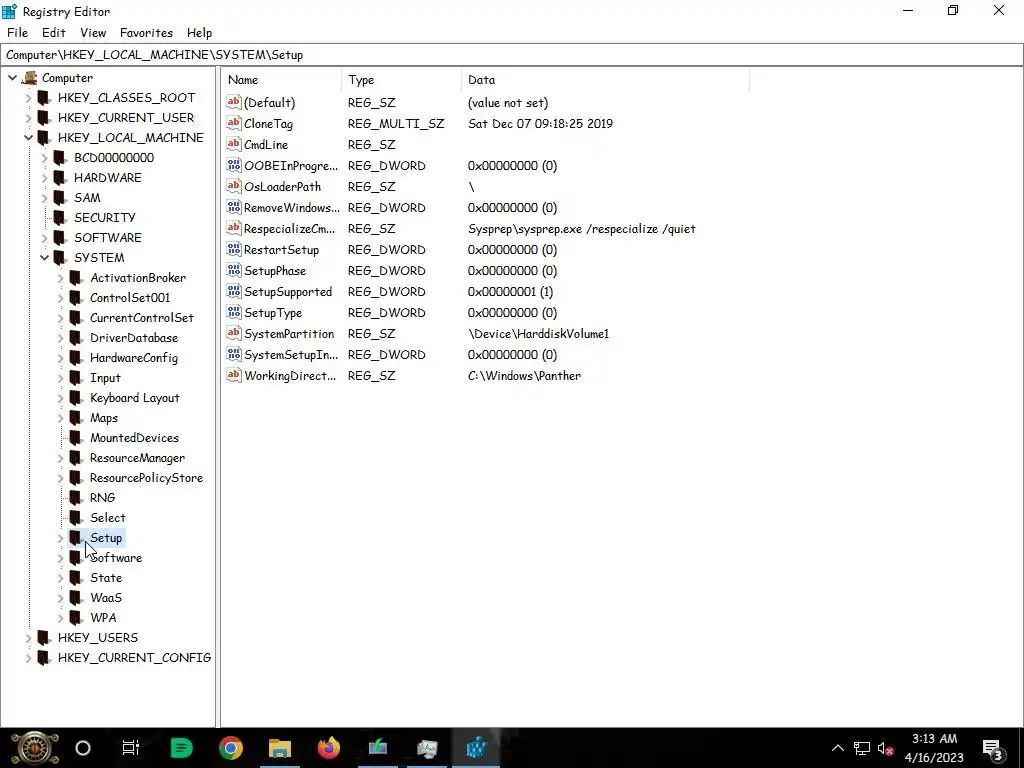
Task: Click the string icon for WorkingDirectory
Action: pyautogui.click(x=234, y=376)
